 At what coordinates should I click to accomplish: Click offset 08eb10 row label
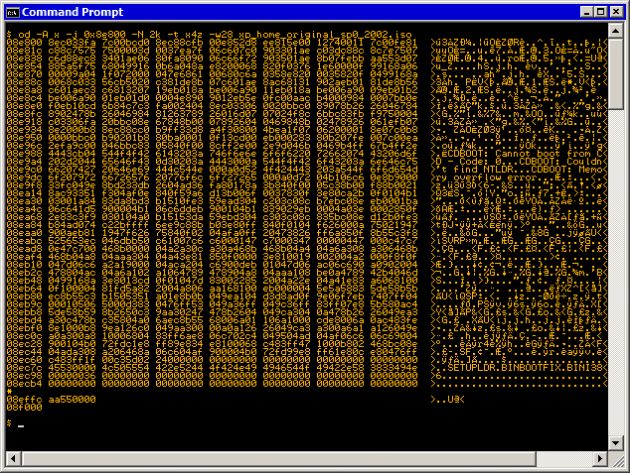[x=24, y=264]
